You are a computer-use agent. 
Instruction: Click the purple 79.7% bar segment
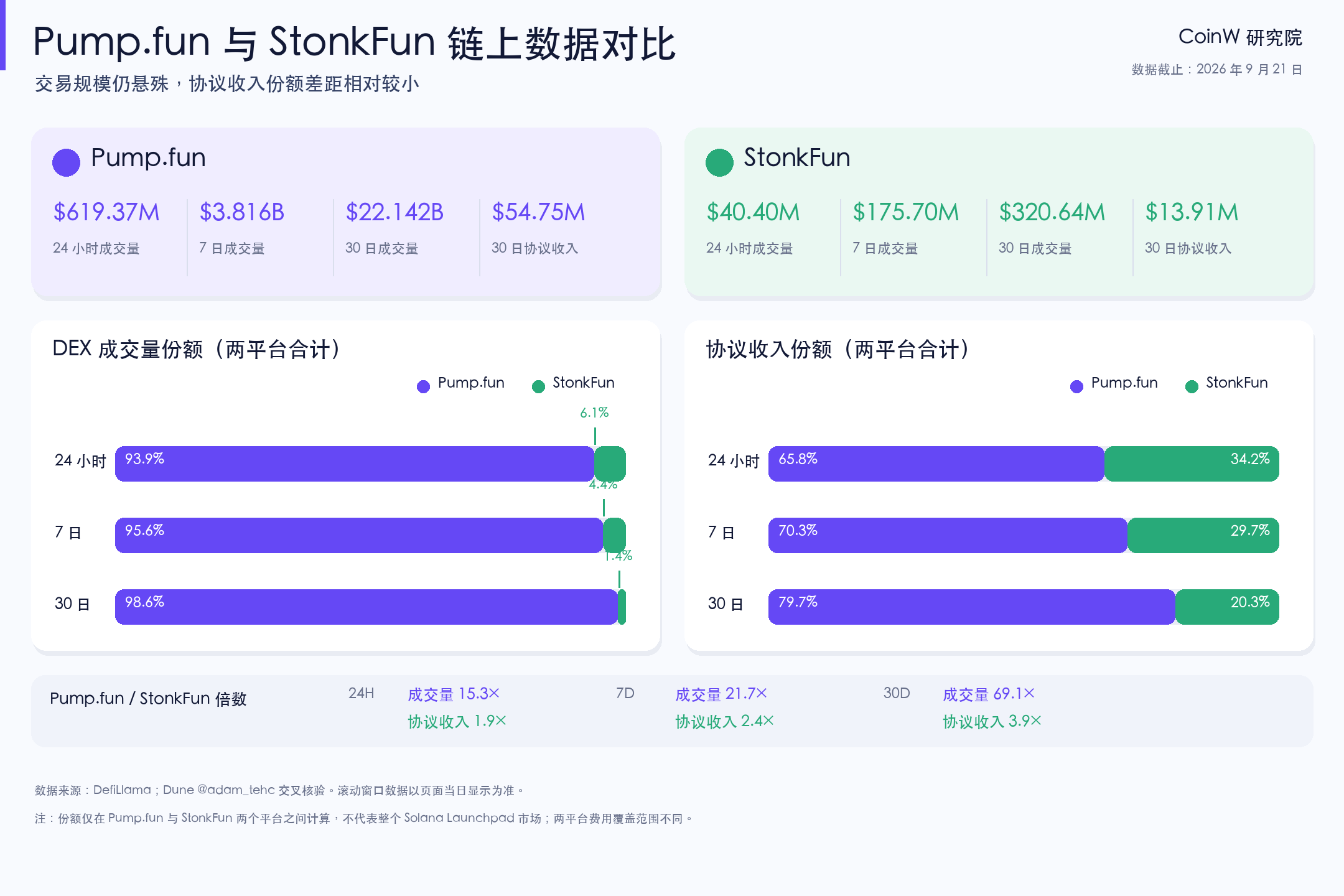(x=972, y=607)
